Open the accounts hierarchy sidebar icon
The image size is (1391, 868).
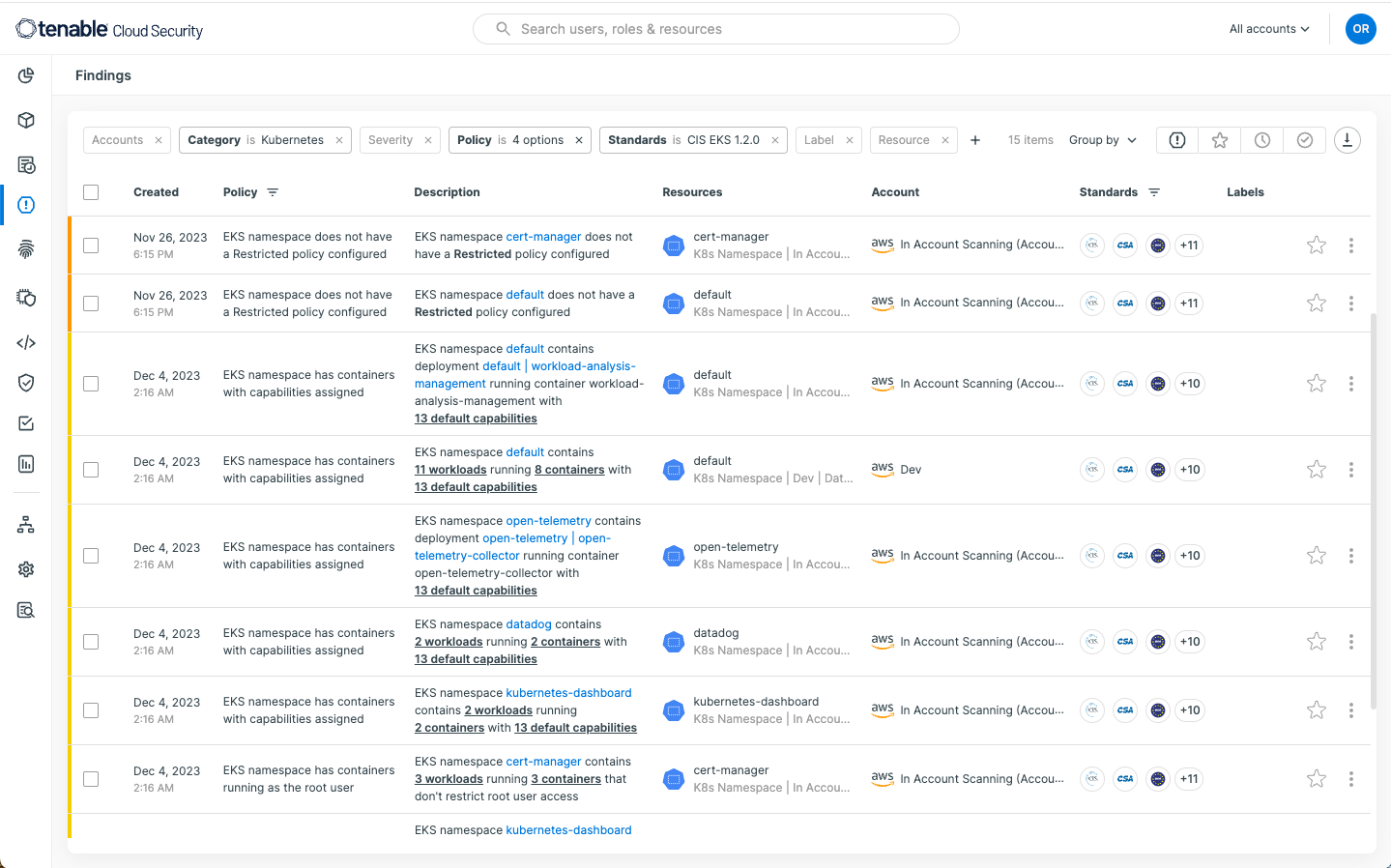pyautogui.click(x=26, y=524)
